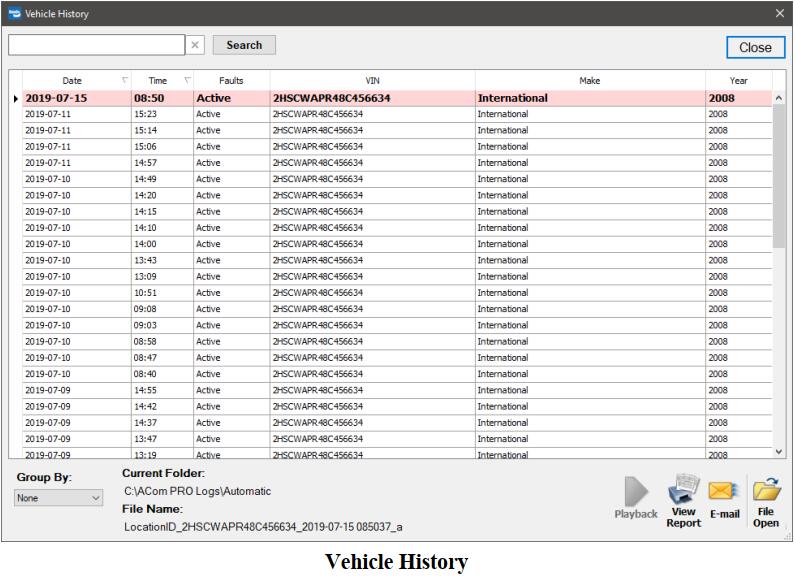Click the Playback icon

click(635, 491)
